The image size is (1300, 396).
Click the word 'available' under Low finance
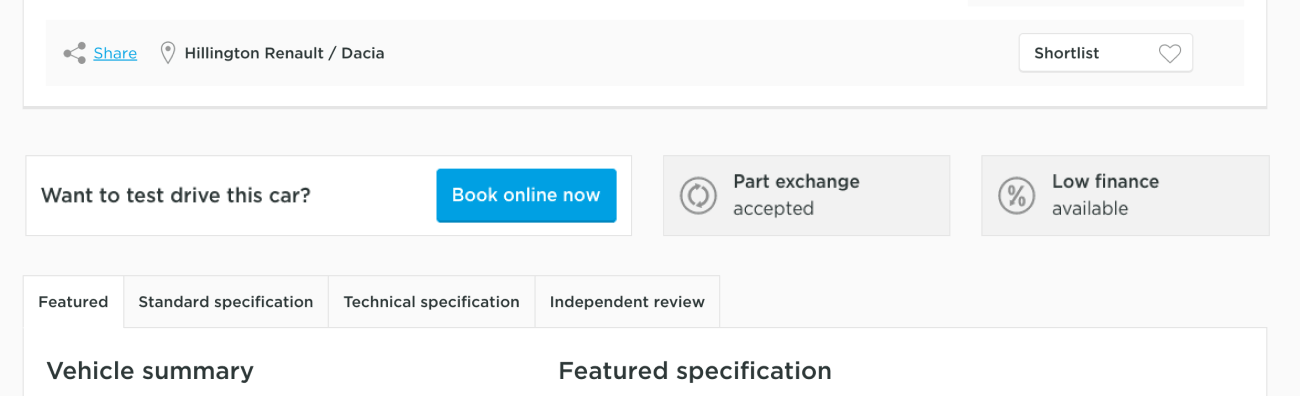click(x=1090, y=209)
